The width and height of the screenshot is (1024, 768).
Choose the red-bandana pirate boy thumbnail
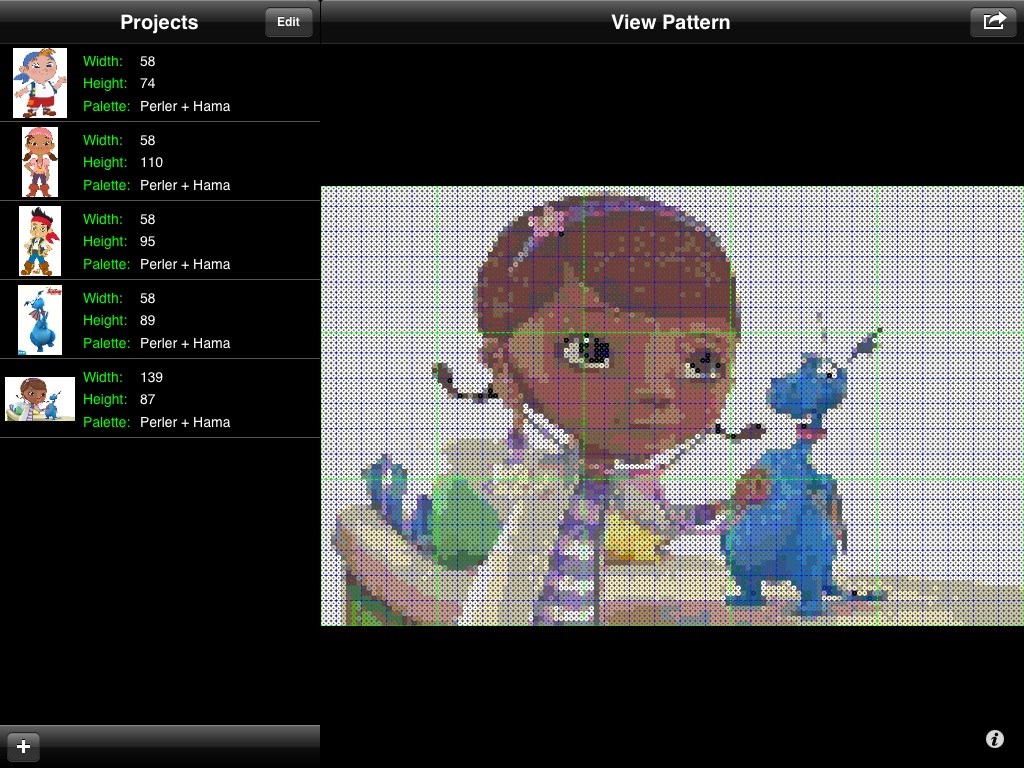pyautogui.click(x=40, y=241)
